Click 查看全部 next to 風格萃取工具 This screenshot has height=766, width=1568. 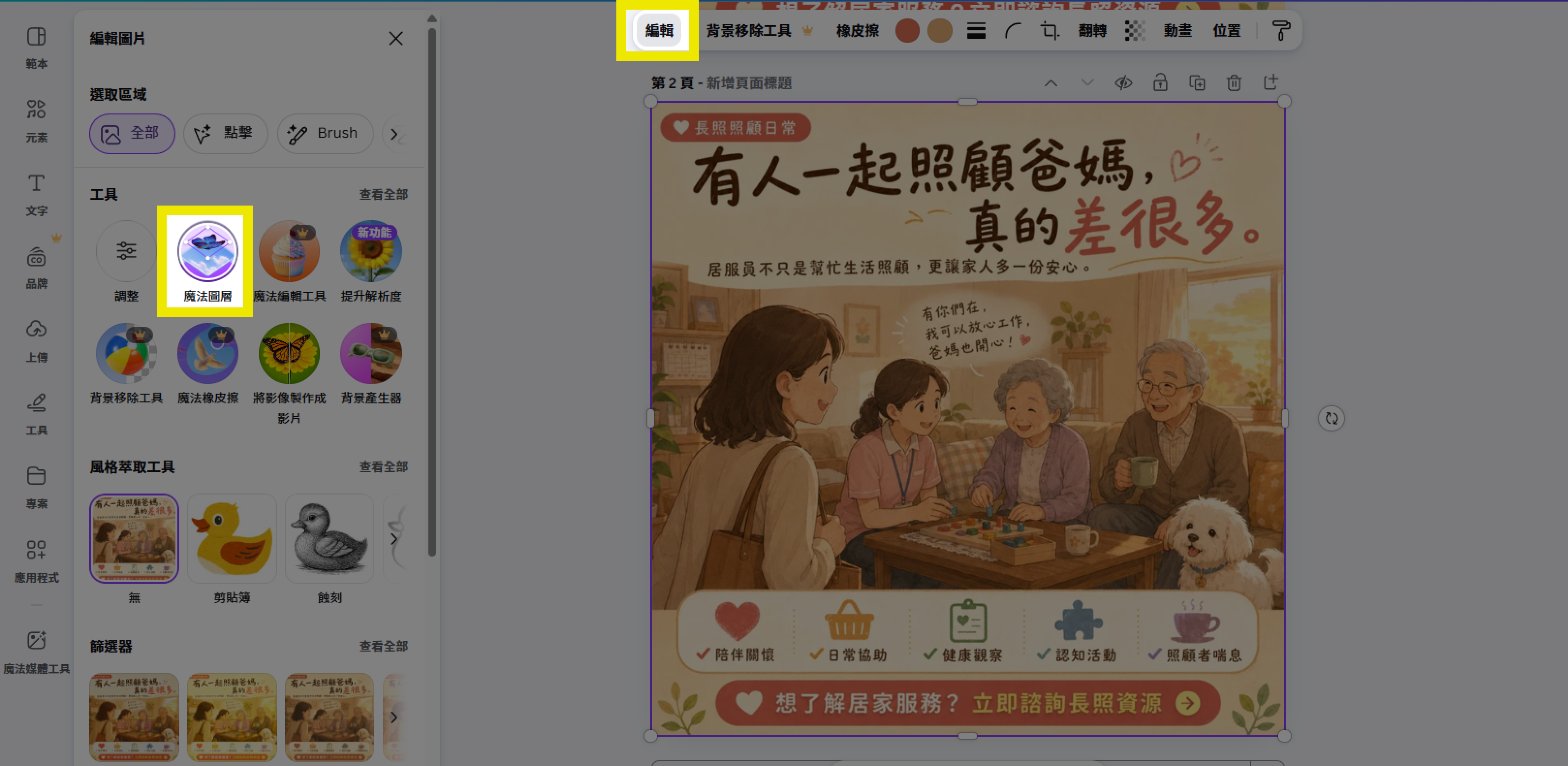coord(383,466)
